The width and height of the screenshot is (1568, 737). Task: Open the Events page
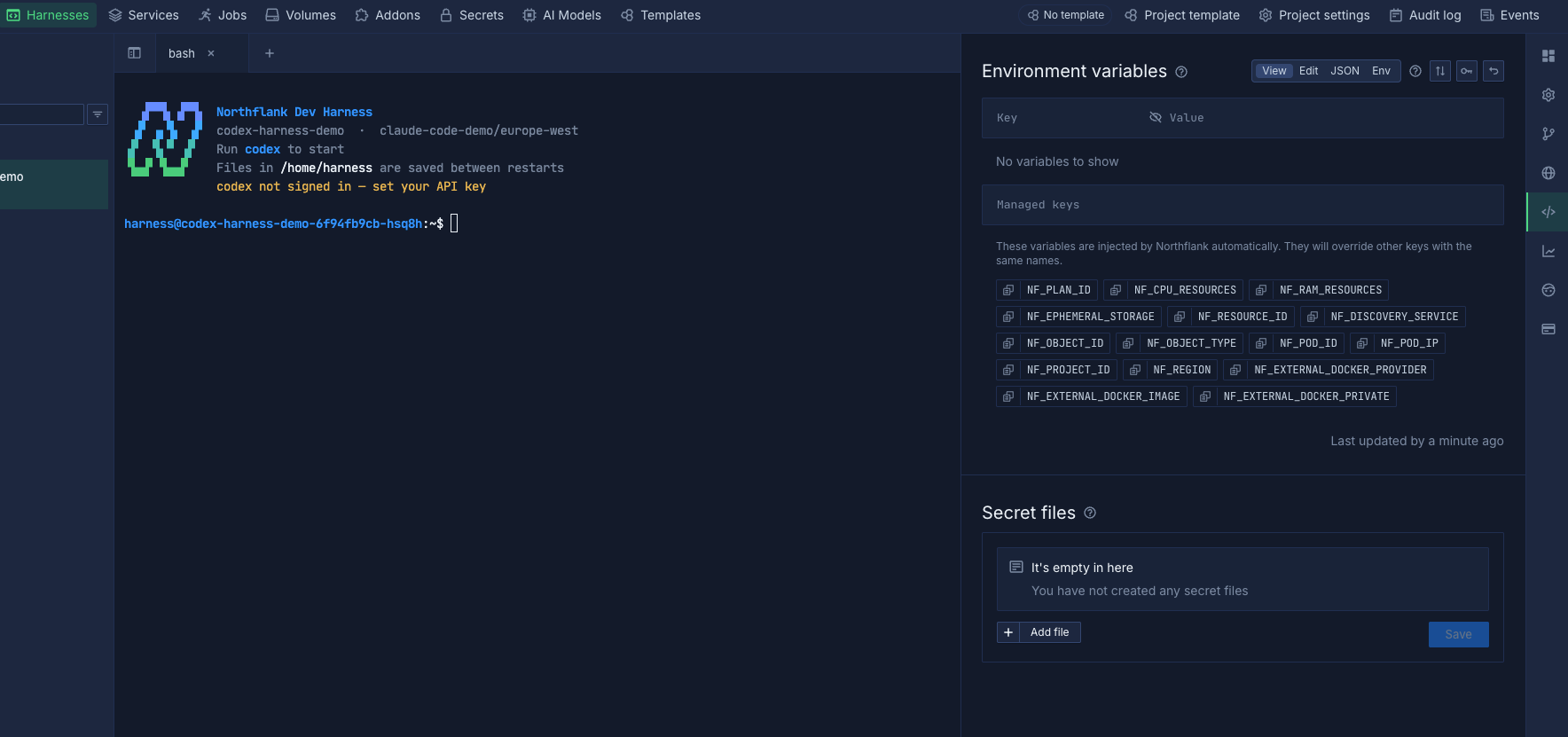coord(1510,15)
